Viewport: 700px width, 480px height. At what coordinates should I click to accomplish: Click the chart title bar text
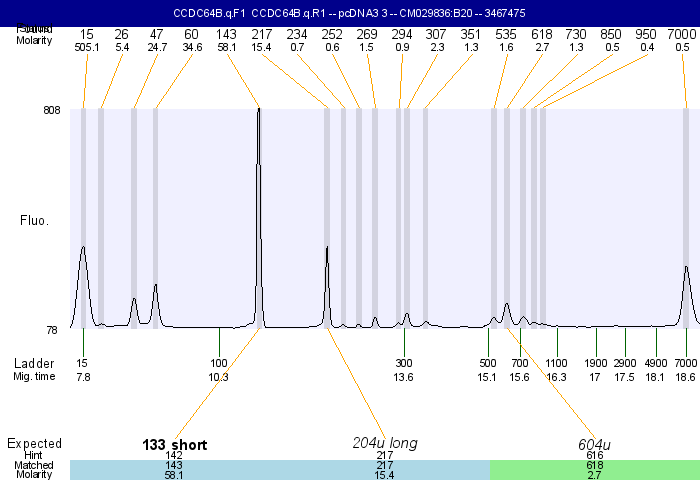pos(350,13)
